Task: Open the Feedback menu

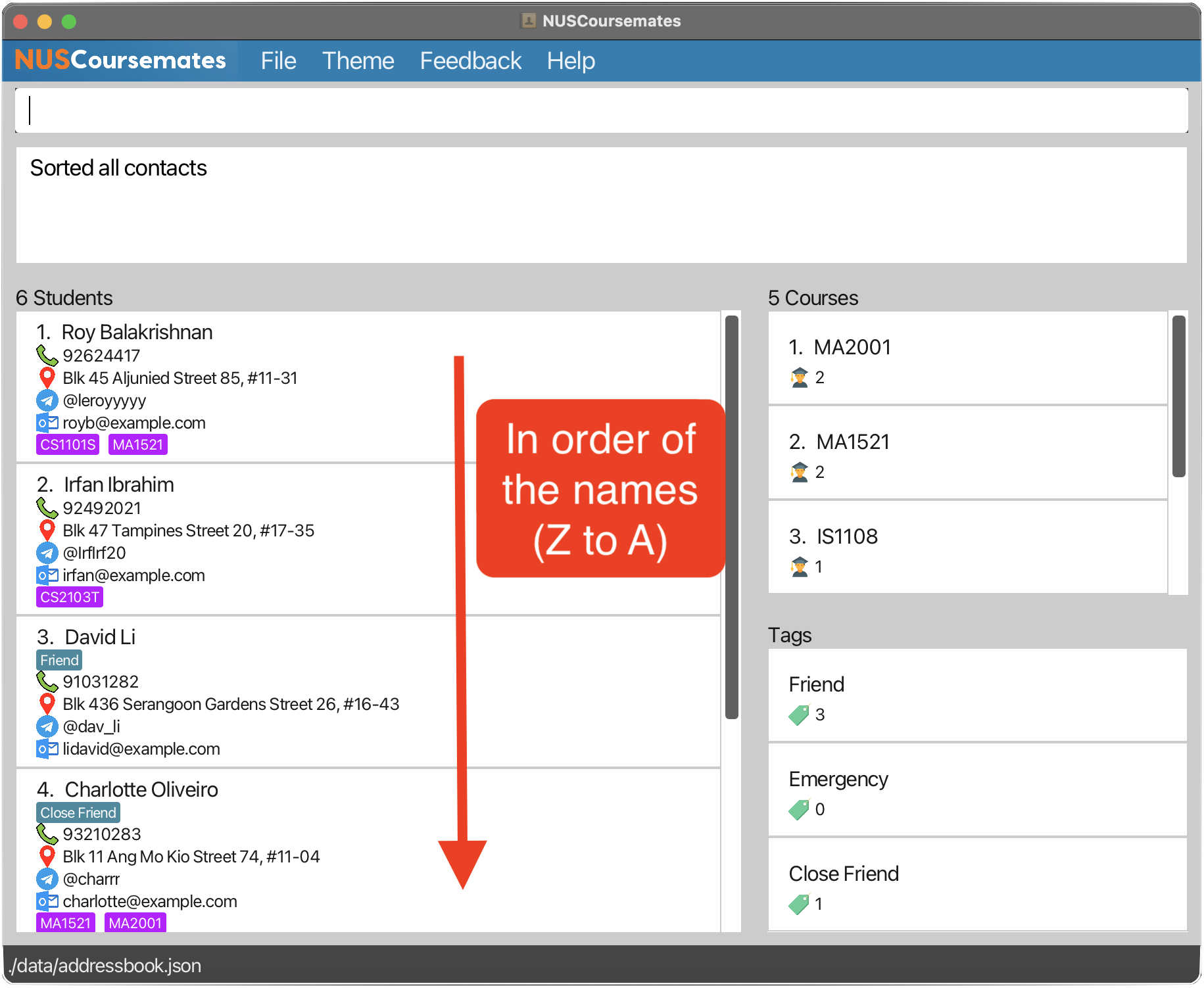Action: pos(470,61)
